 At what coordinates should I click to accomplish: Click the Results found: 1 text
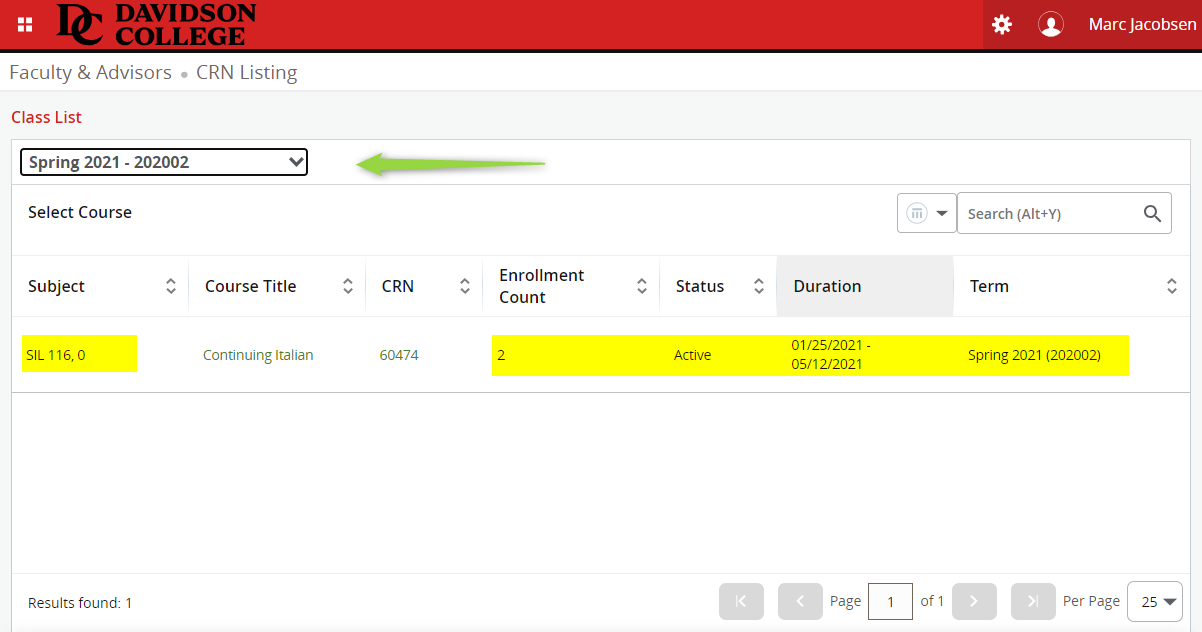click(80, 603)
